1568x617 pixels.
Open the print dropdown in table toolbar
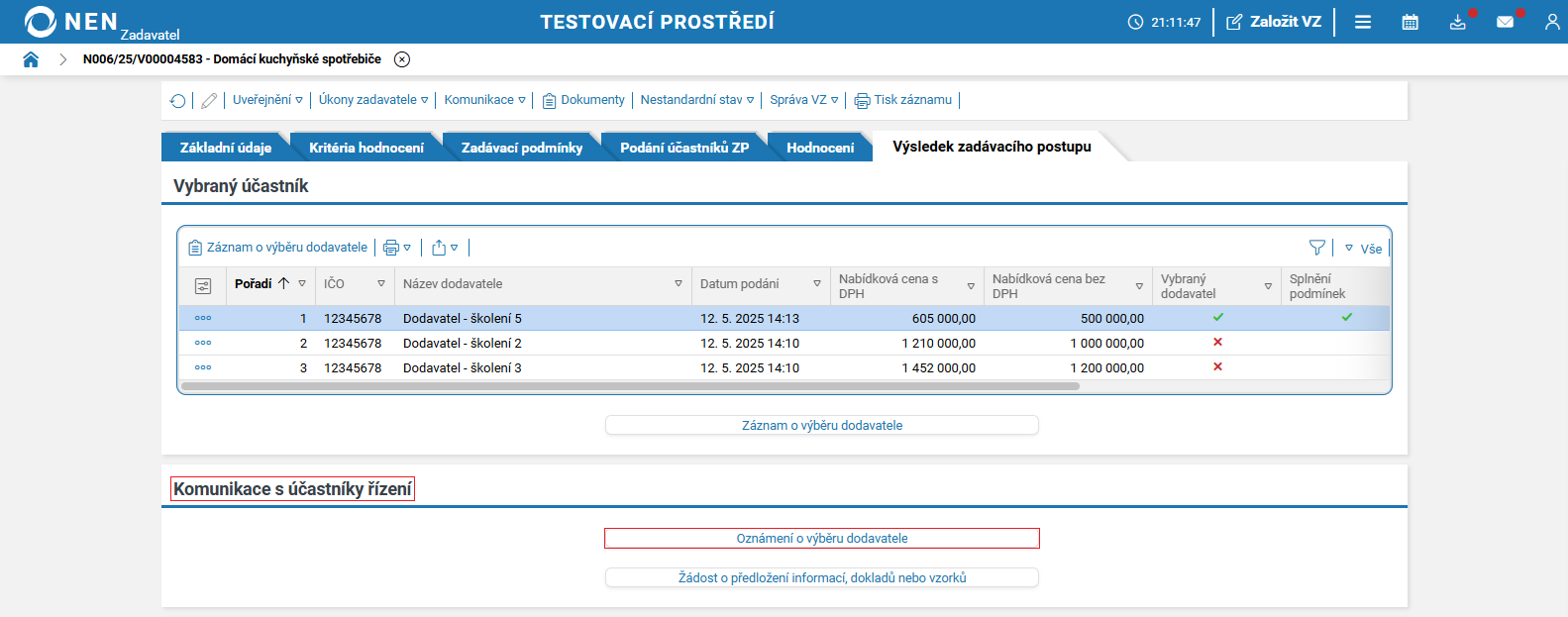397,248
